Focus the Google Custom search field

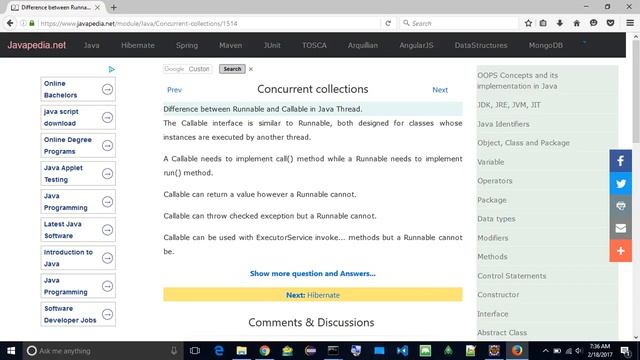click(x=187, y=69)
